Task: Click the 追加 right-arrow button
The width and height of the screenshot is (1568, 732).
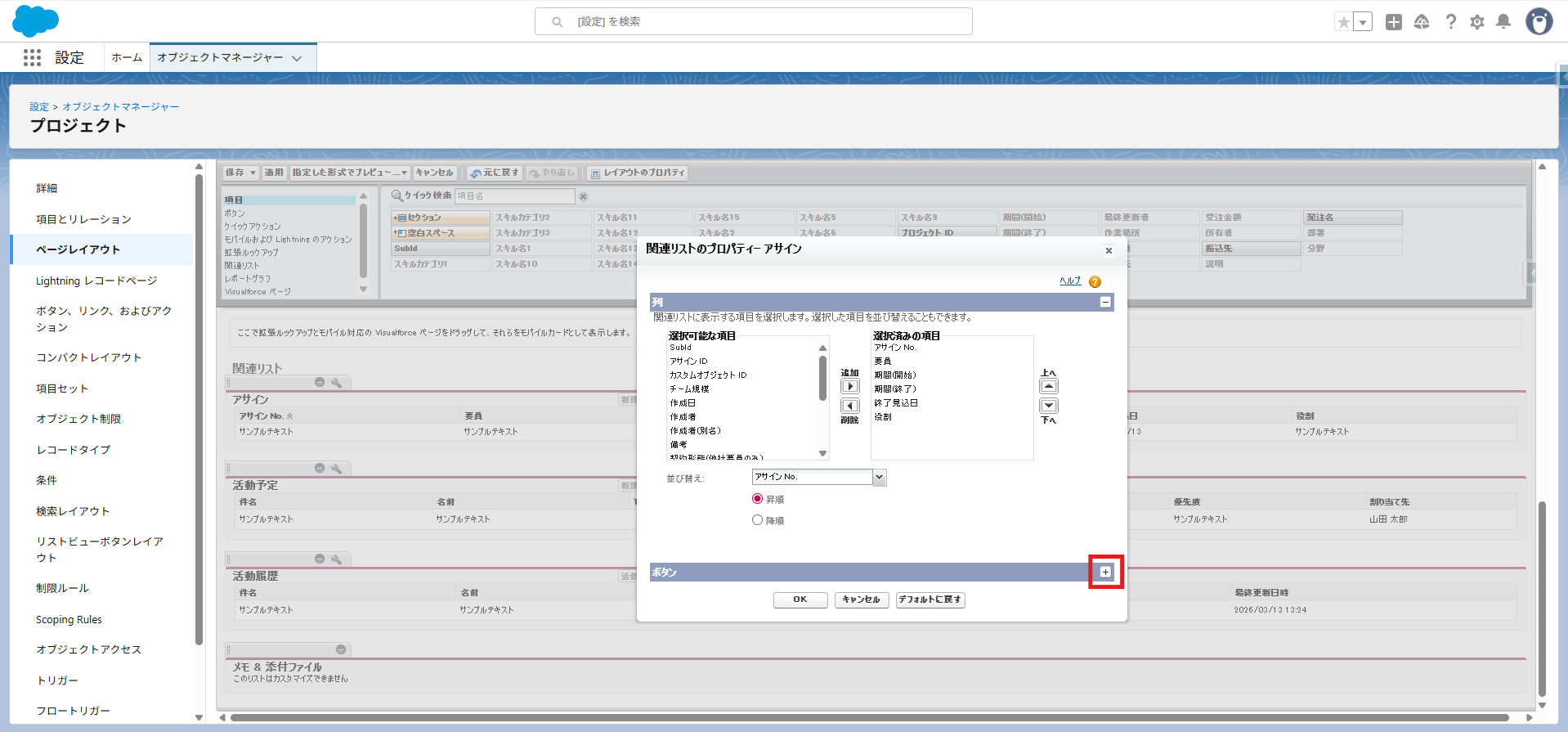Action: coord(850,386)
